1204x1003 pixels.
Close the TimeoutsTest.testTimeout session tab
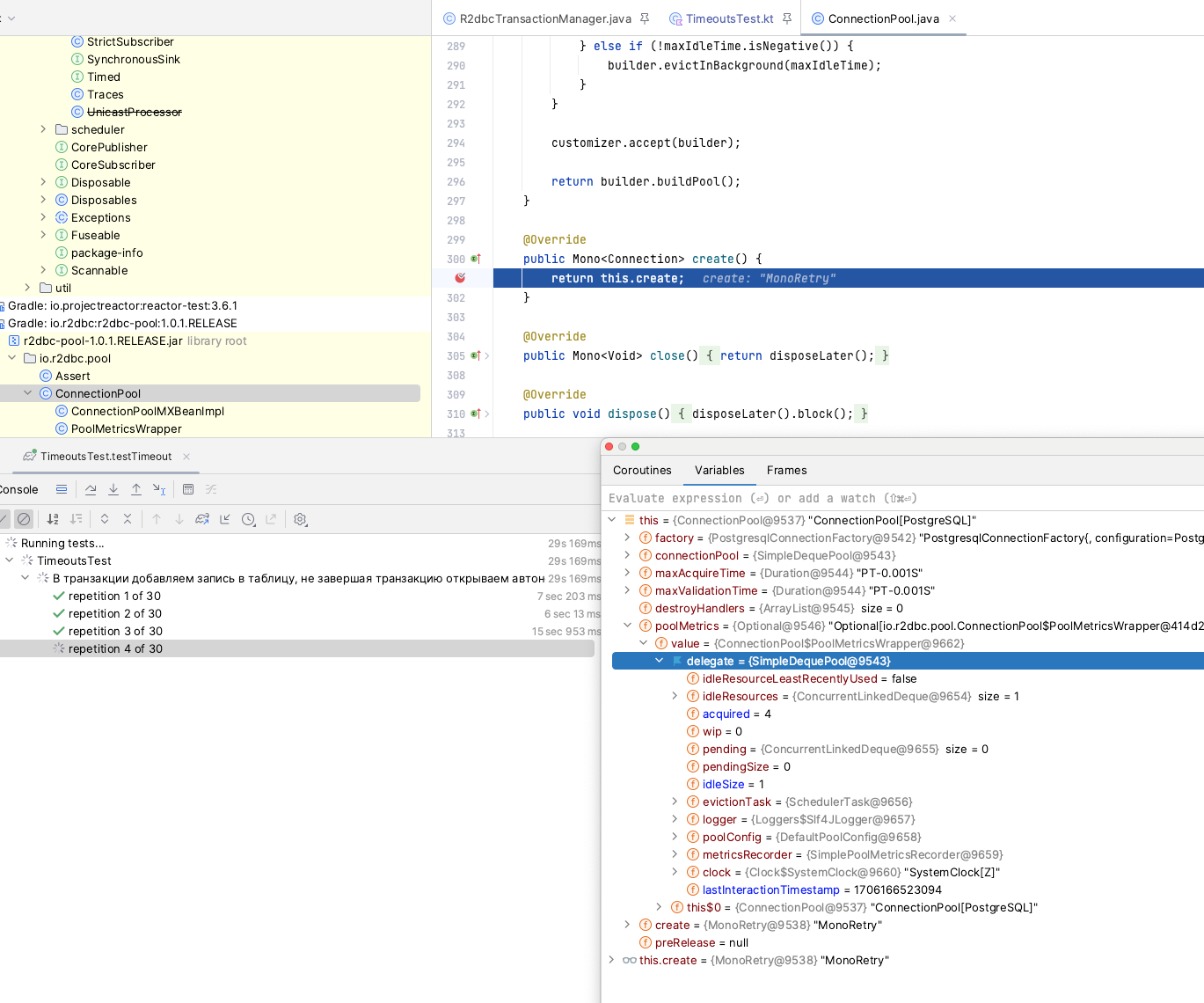click(x=186, y=457)
